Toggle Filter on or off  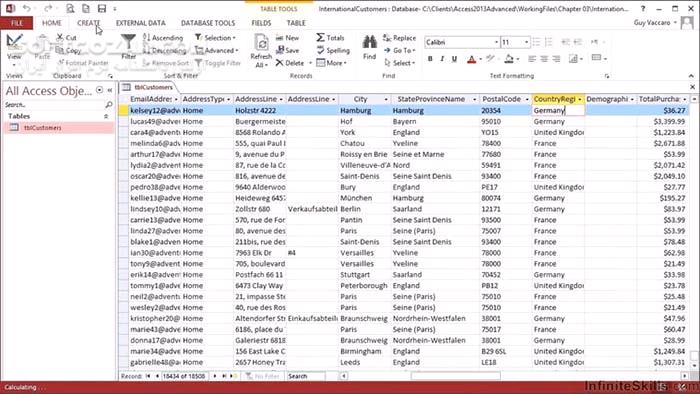pyautogui.click(x=218, y=63)
